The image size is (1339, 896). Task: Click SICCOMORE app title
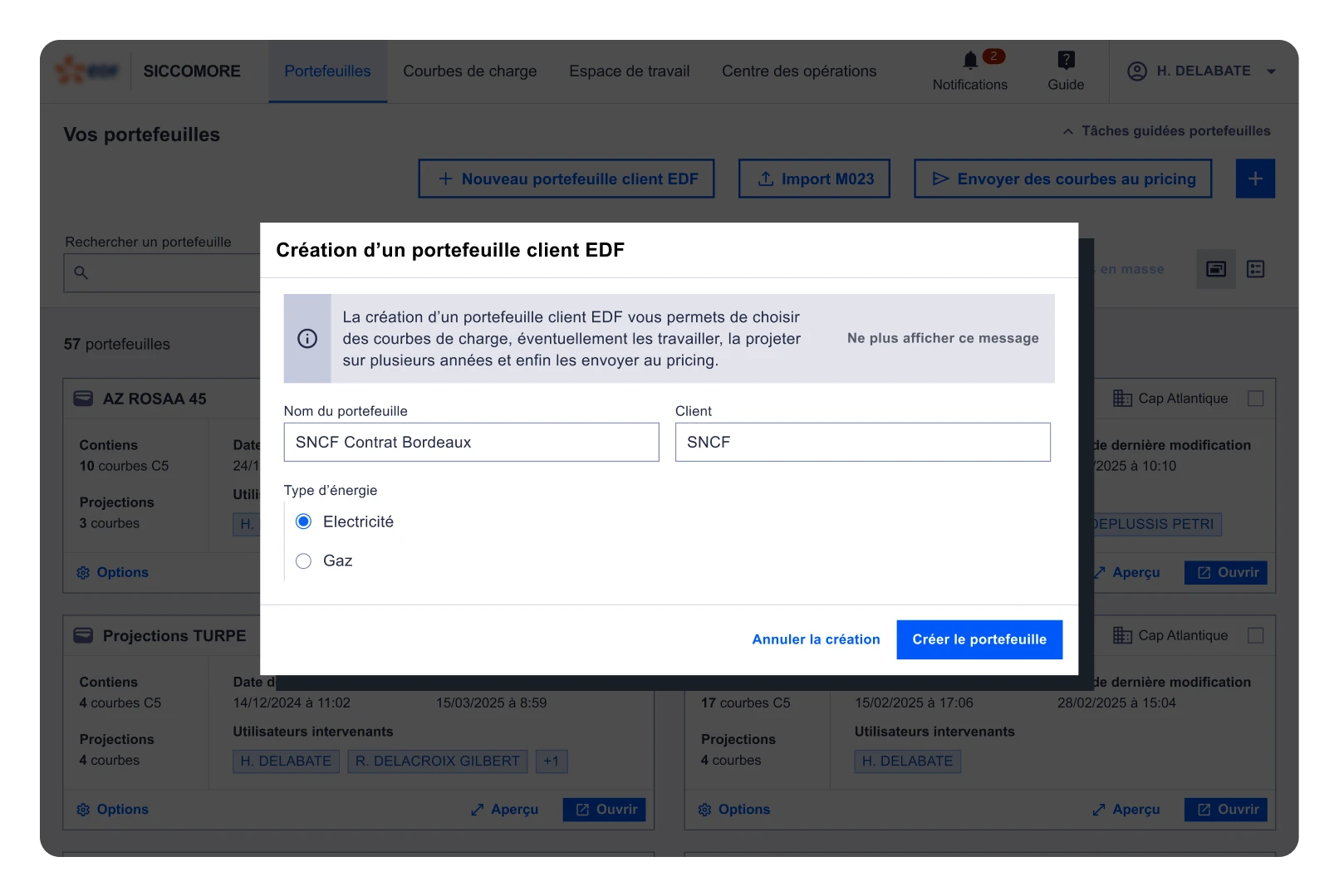[192, 71]
